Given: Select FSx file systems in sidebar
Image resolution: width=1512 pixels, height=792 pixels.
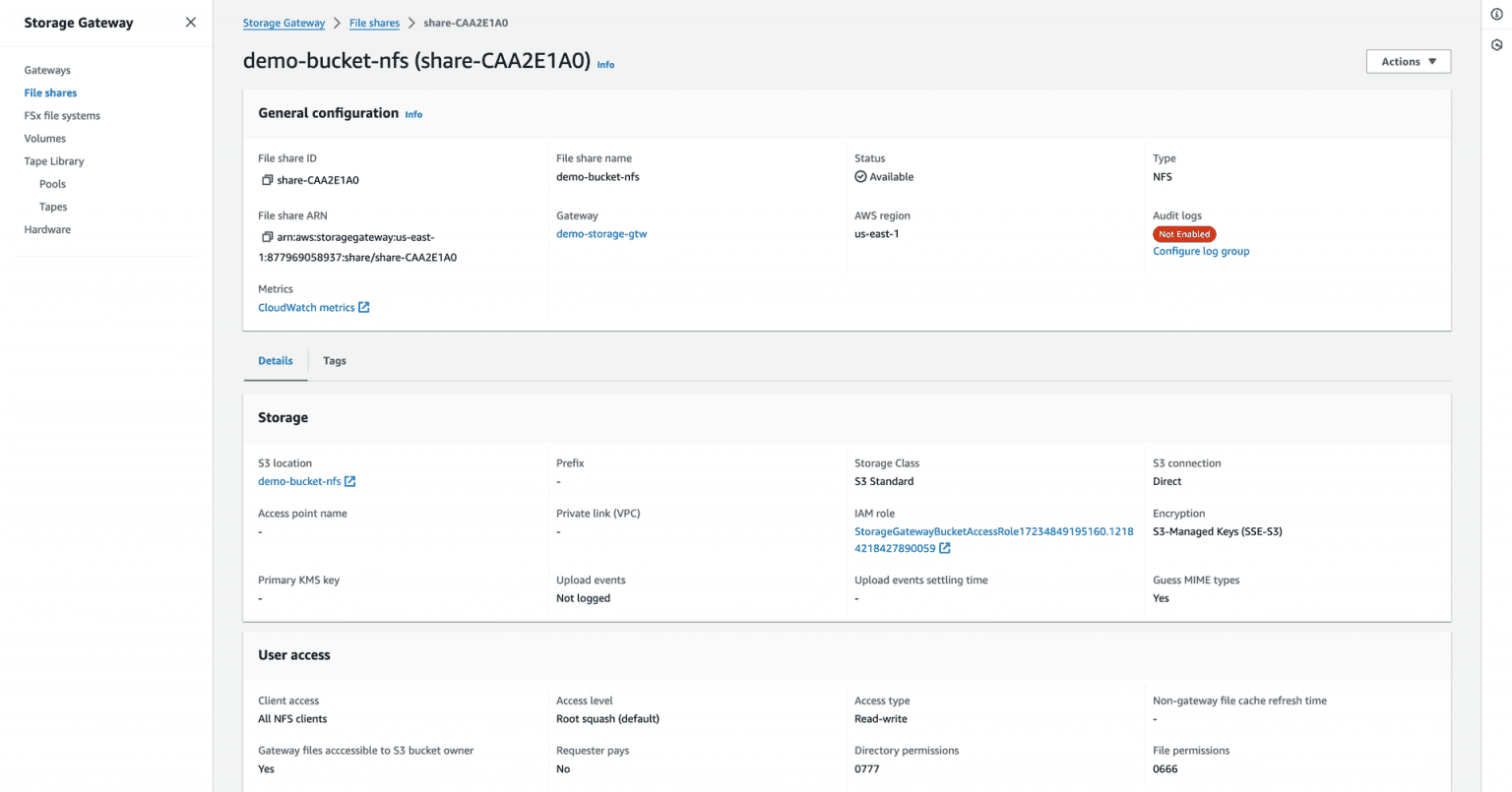Looking at the screenshot, I should (x=61, y=115).
